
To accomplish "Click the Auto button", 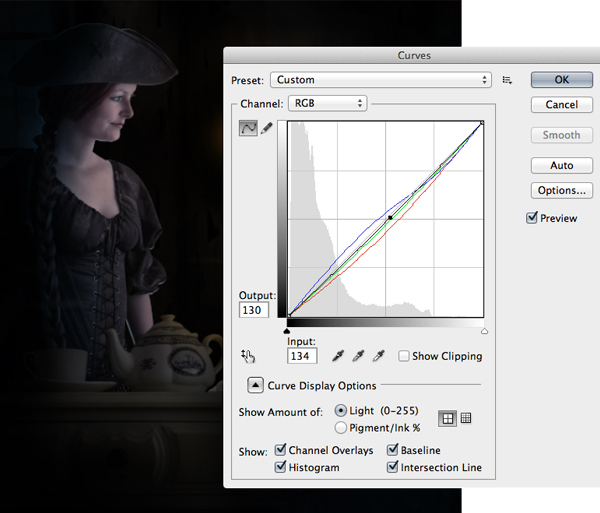I will coord(562,165).
